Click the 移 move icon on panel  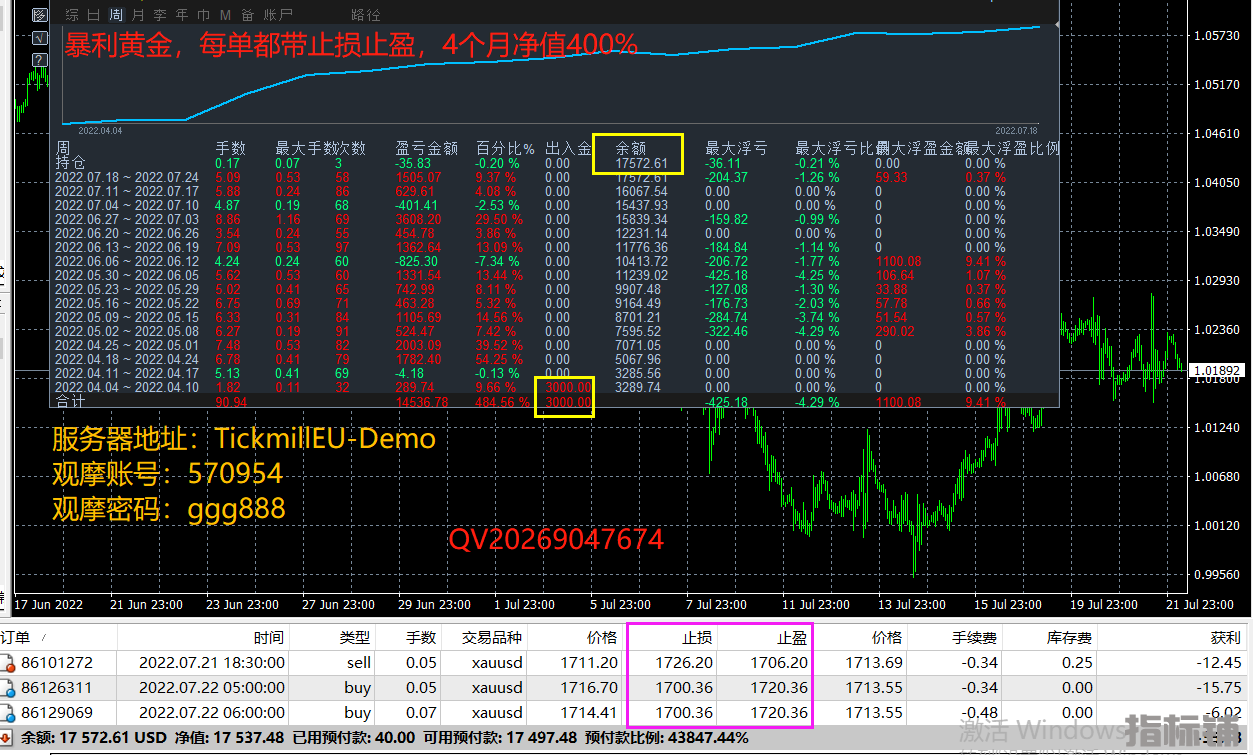pyautogui.click(x=40, y=15)
